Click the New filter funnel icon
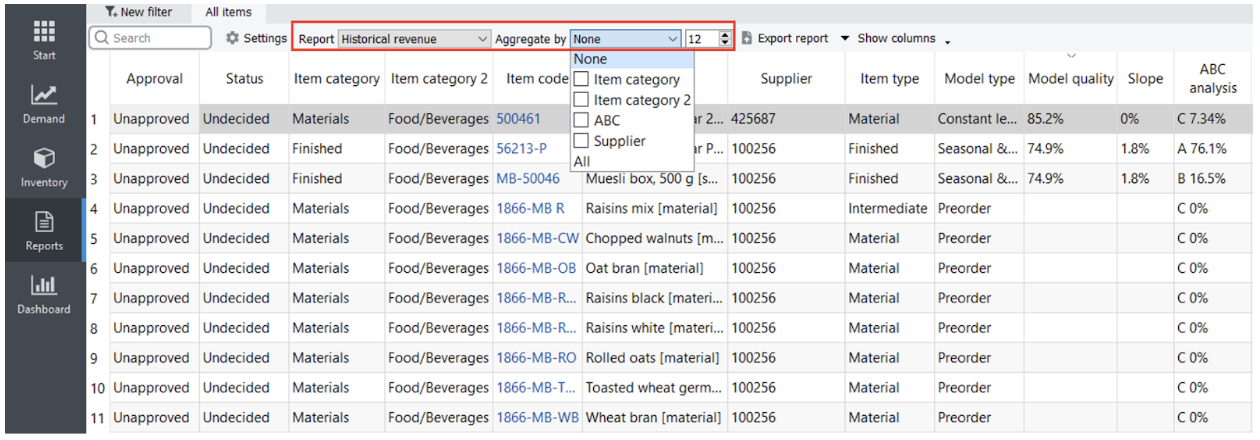Screen dimensions: 1260x440 point(111,12)
